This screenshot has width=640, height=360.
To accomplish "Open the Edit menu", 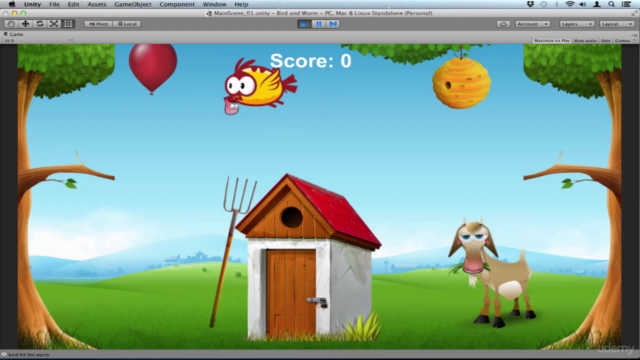I will tap(73, 4).
